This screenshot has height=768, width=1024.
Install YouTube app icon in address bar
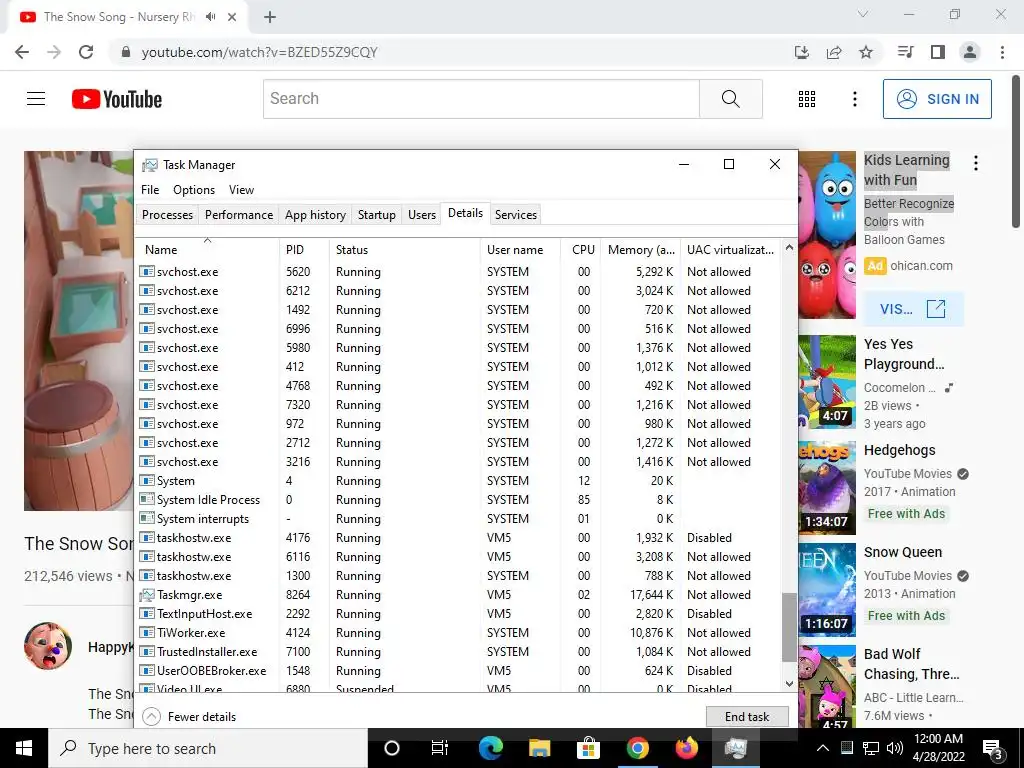point(802,52)
